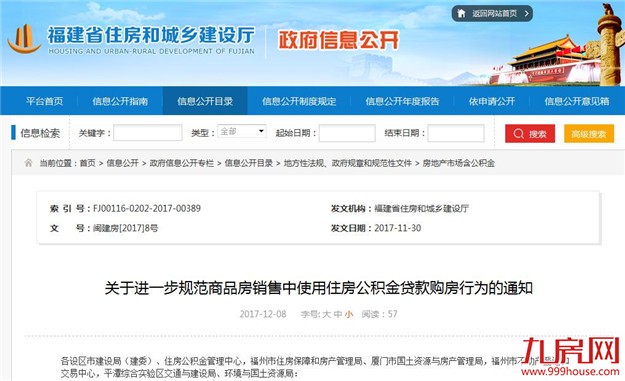Click the article title about 住房公积金贷款购房
The width and height of the screenshot is (625, 381).
318,287
